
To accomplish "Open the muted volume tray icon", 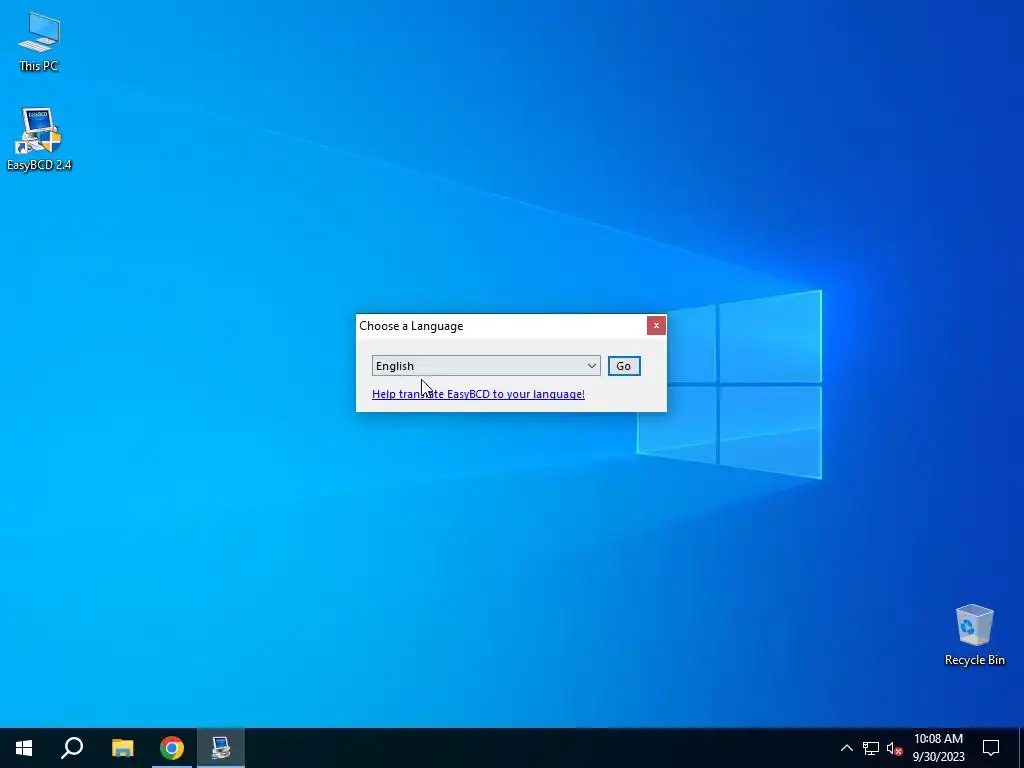I will click(x=894, y=748).
